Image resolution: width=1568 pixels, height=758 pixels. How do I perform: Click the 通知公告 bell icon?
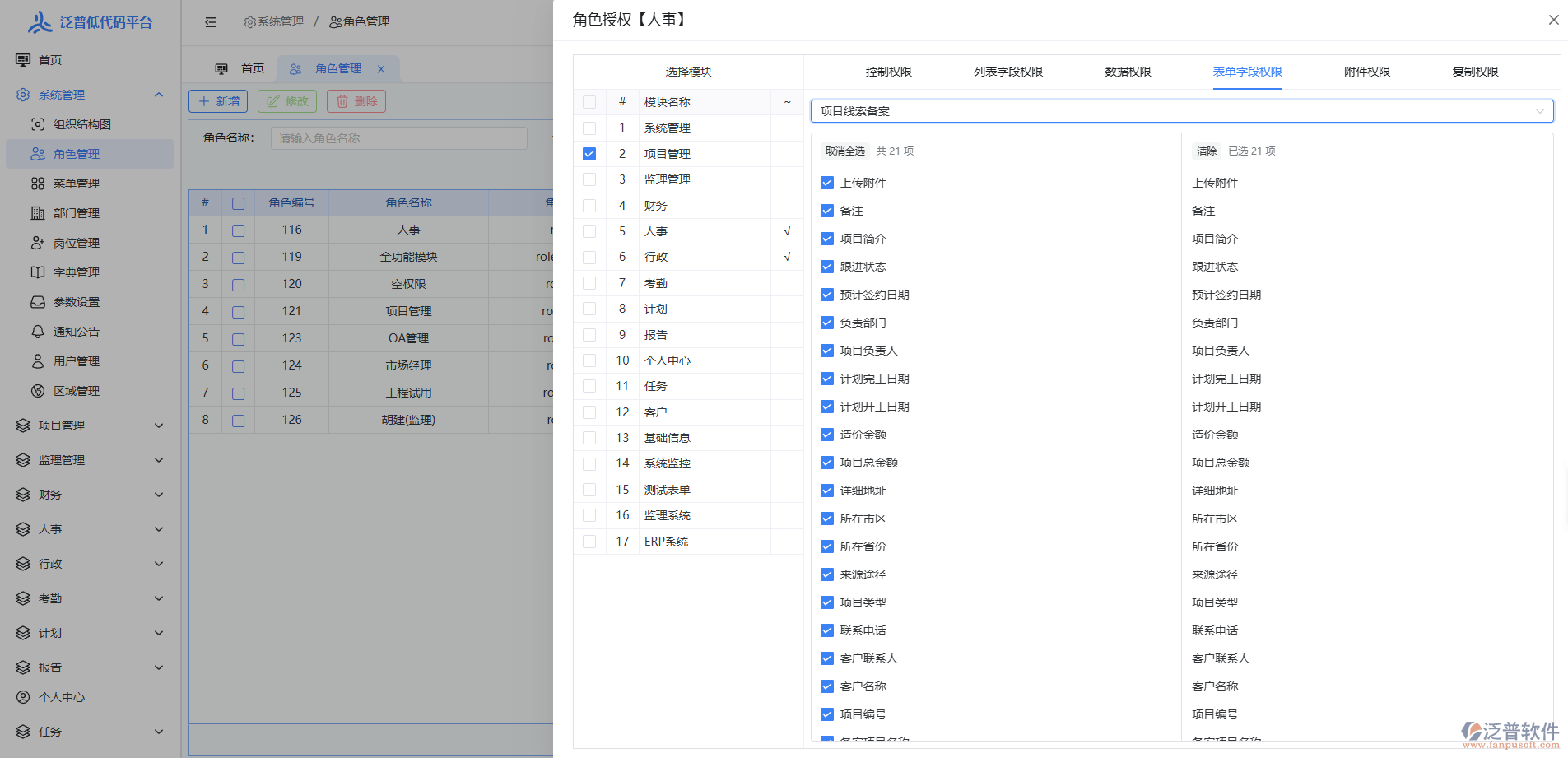38,332
